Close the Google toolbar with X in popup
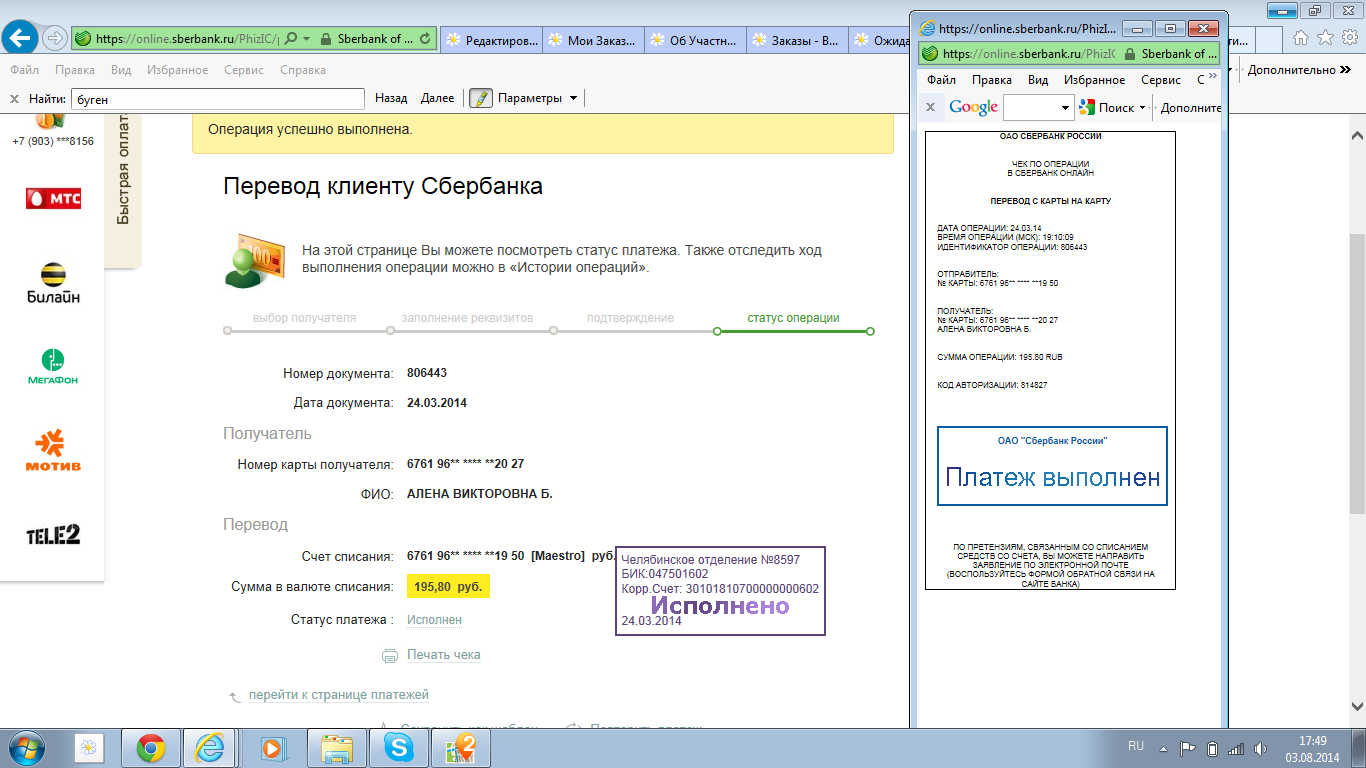Viewport: 1366px width, 768px height. [x=930, y=107]
